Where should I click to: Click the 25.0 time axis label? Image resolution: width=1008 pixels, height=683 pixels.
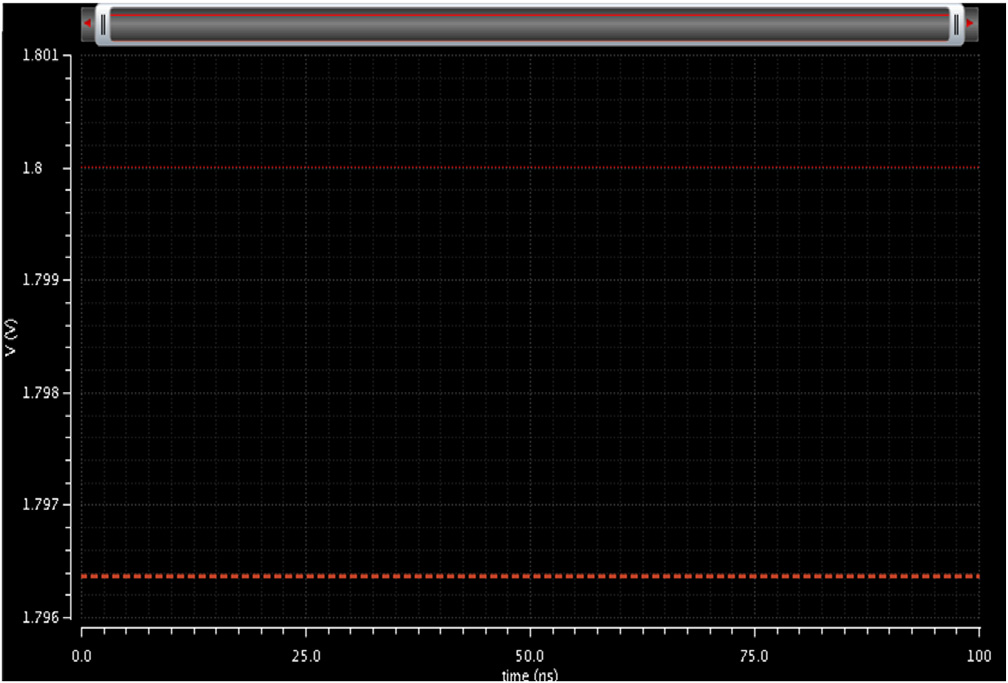pyautogui.click(x=306, y=657)
